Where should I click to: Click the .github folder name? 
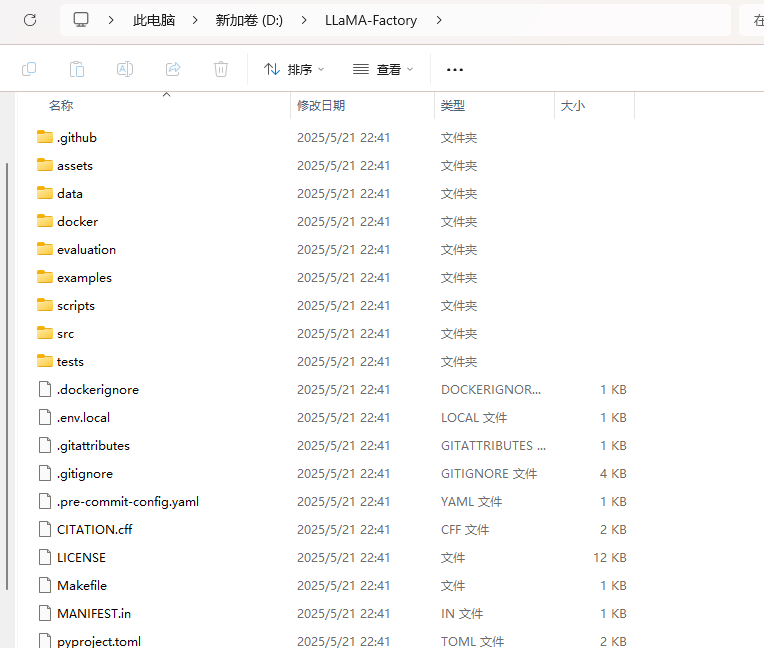coord(77,138)
